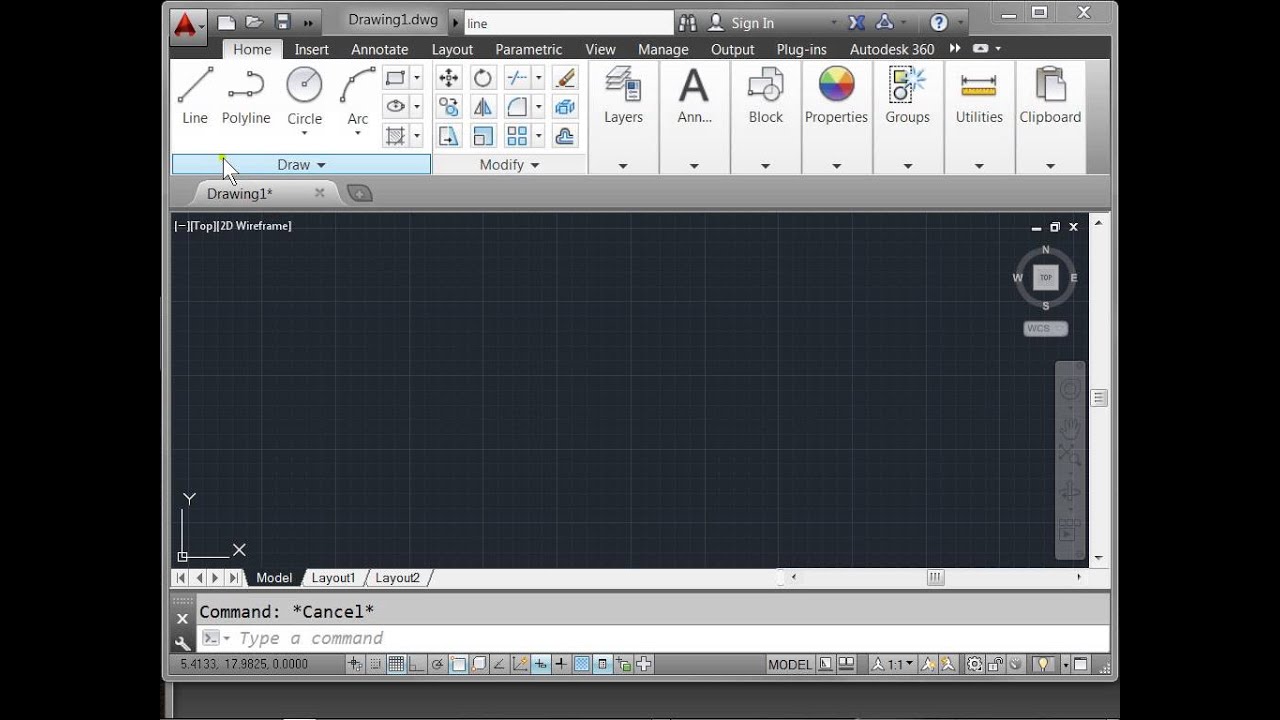Activate the Move tool
Image resolution: width=1280 pixels, height=720 pixels.
(x=448, y=78)
